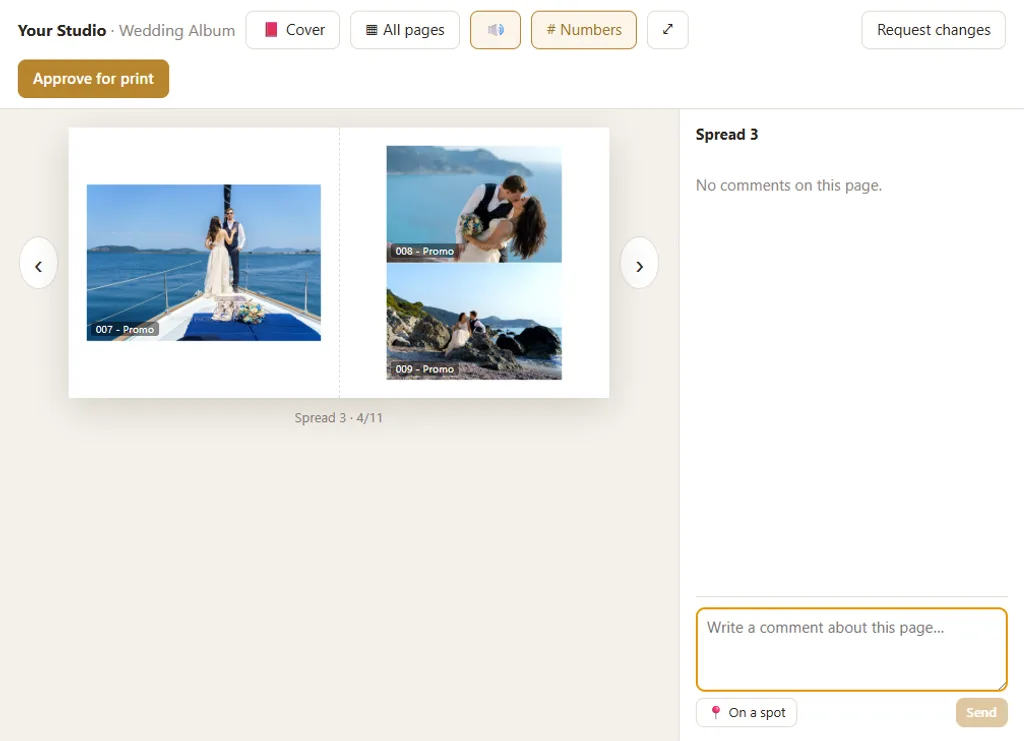Click the red book Cover icon
Image resolution: width=1024 pixels, height=741 pixels.
coord(271,30)
